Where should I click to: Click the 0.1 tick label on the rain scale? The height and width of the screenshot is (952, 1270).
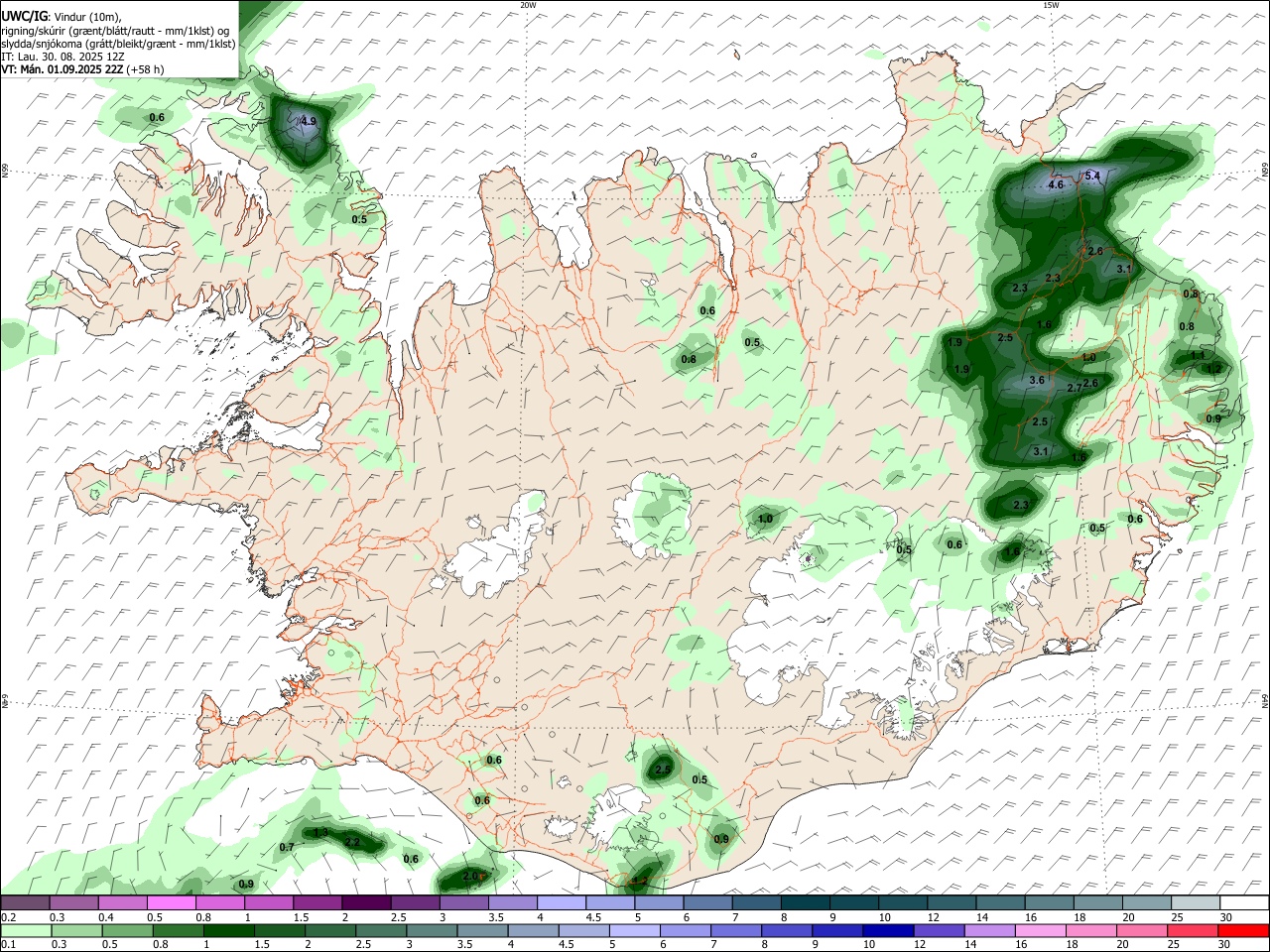pos(8,944)
